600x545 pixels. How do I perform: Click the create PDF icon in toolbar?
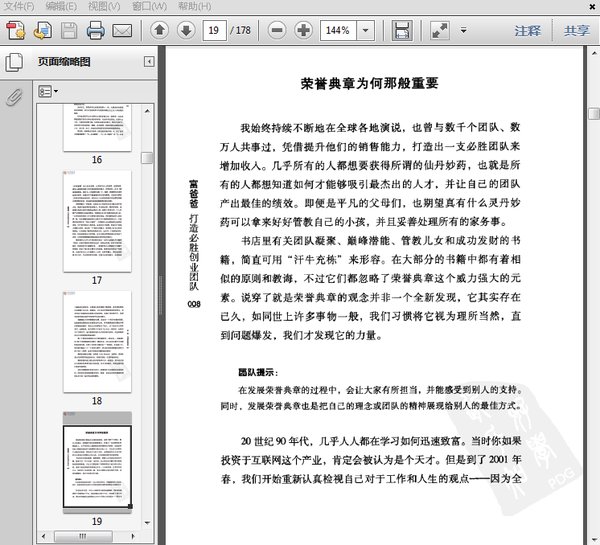[16, 30]
